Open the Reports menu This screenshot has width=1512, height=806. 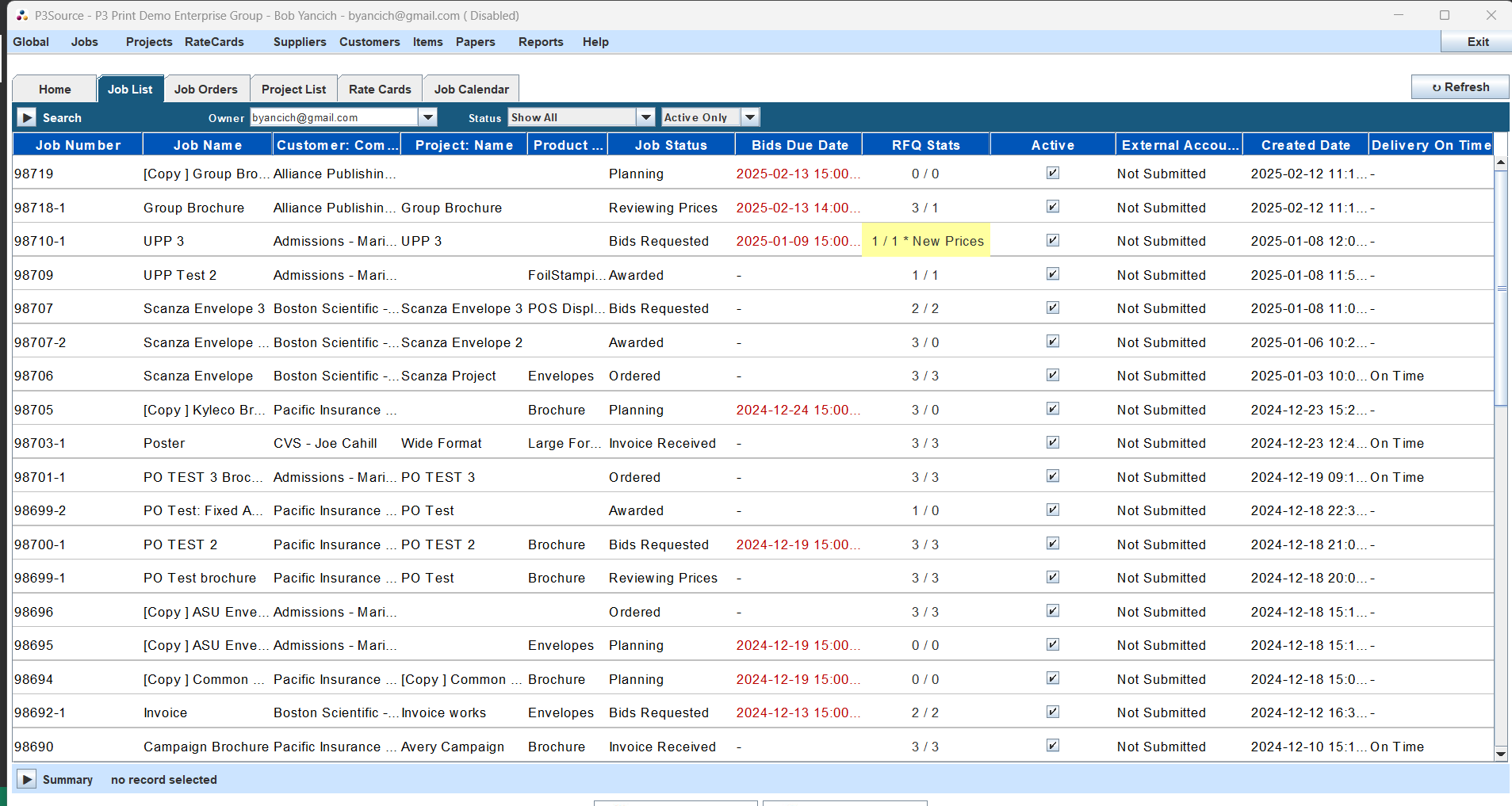pyautogui.click(x=540, y=42)
